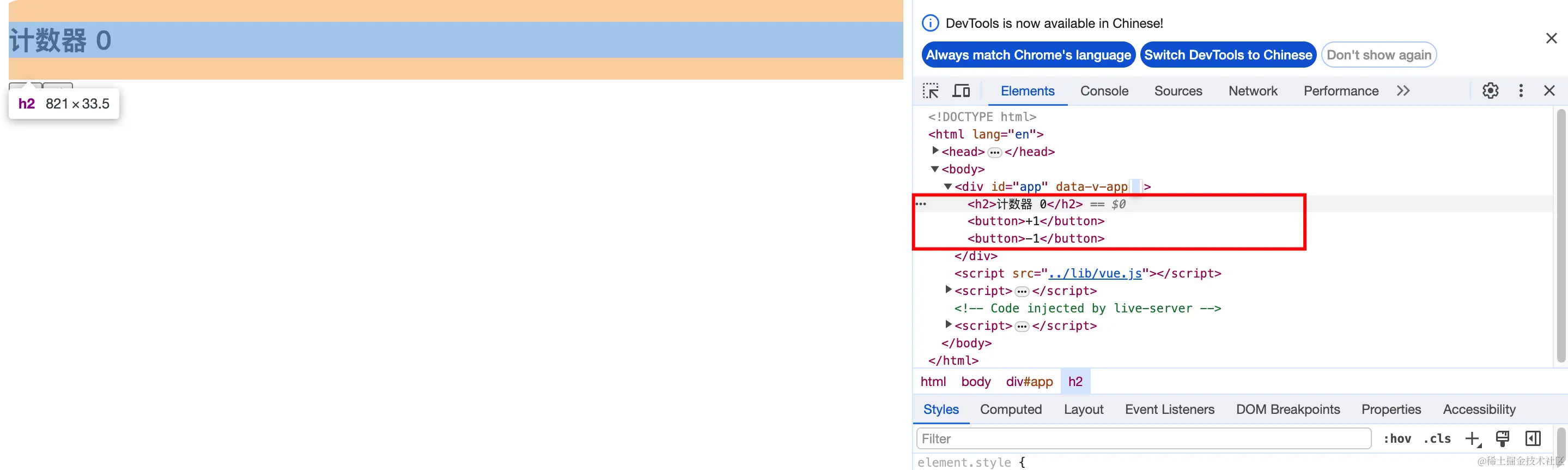The height and width of the screenshot is (470, 1568).
Task: Select the h2 element row in DOM tree
Action: 1232,204
